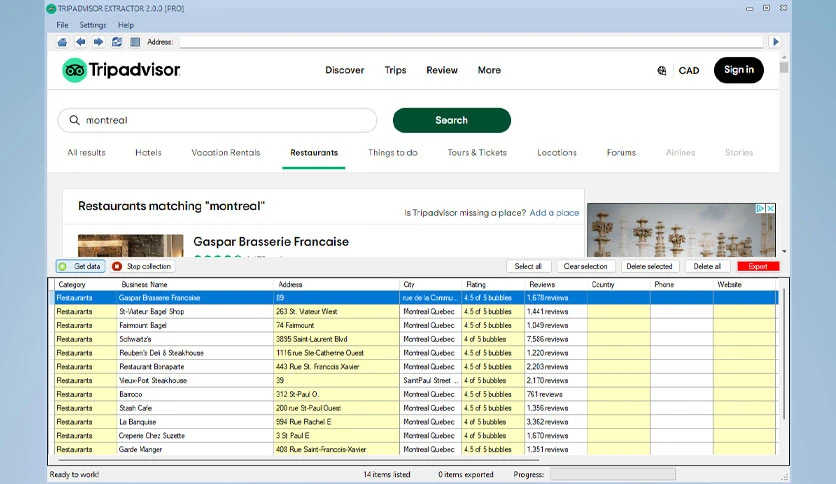Click the Stop collection button
This screenshot has width=836, height=484.
[142, 266]
